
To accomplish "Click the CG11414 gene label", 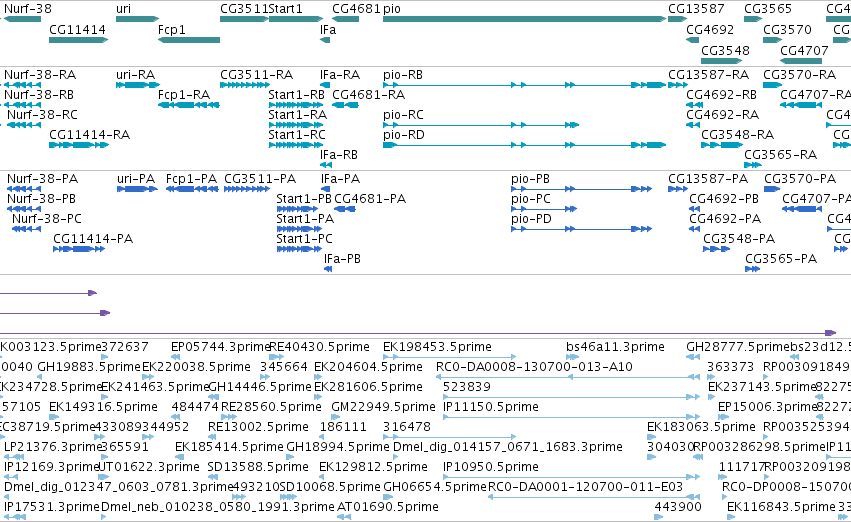I will (x=77, y=29).
